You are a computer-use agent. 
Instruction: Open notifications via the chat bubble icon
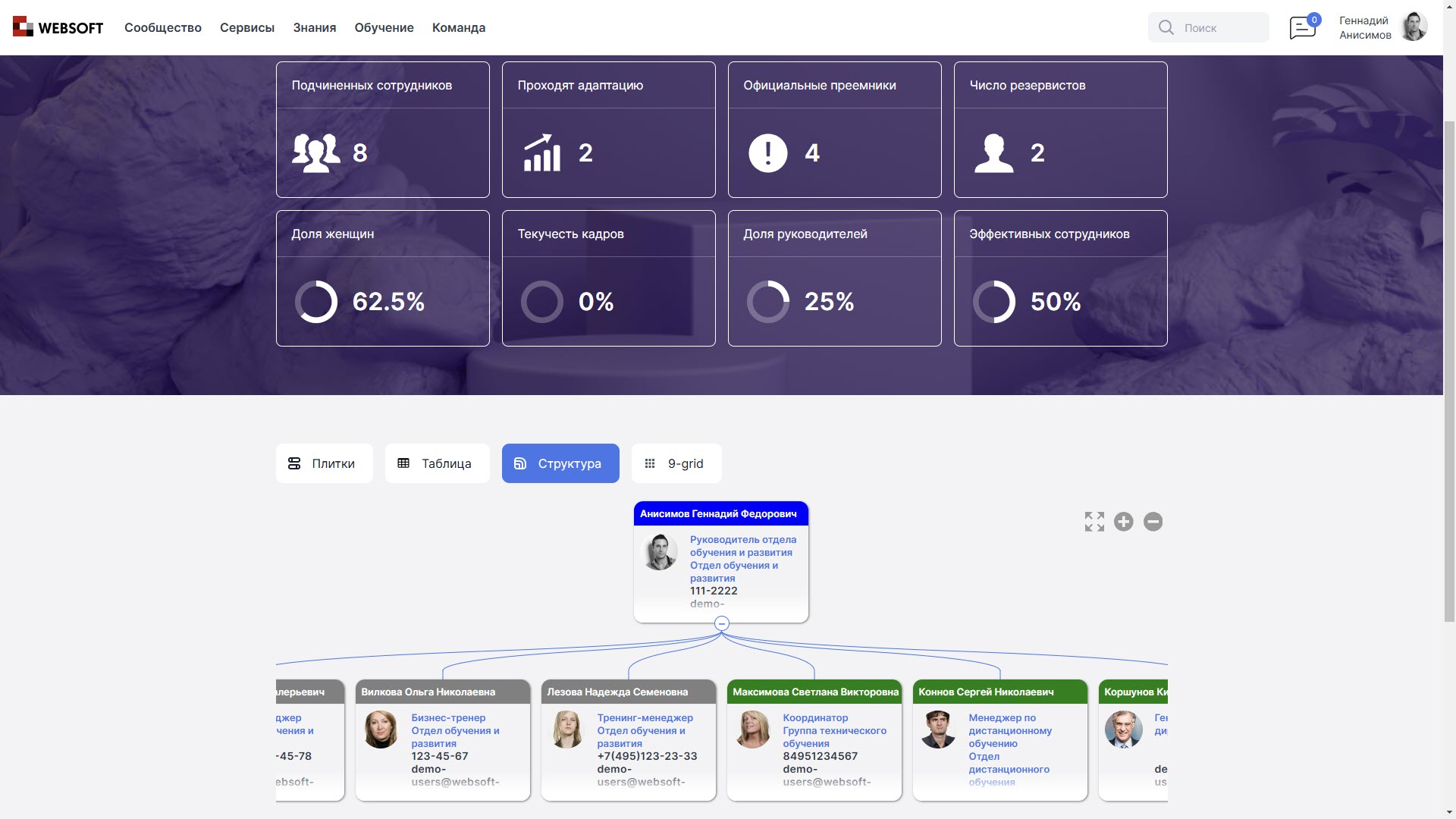1303,27
